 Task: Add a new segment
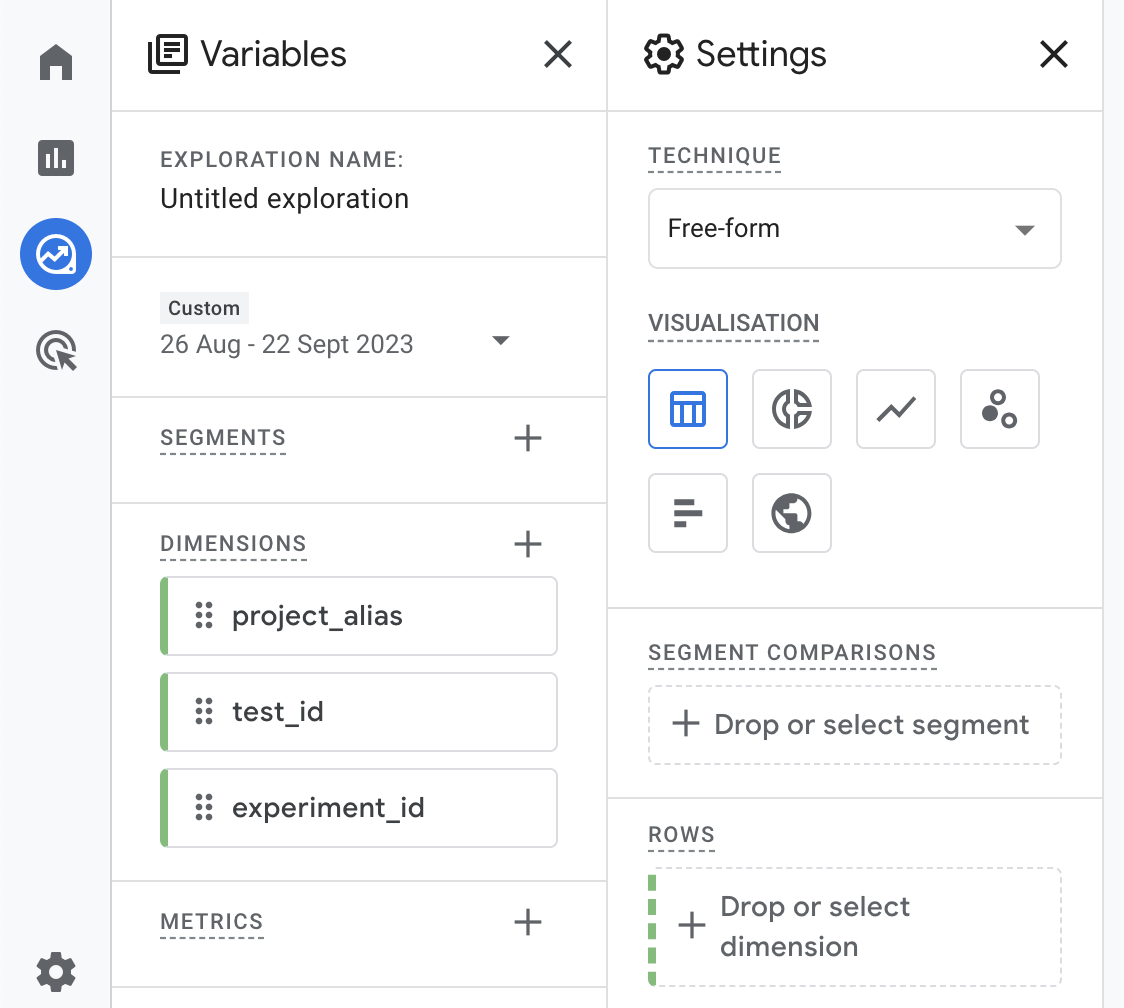(527, 438)
